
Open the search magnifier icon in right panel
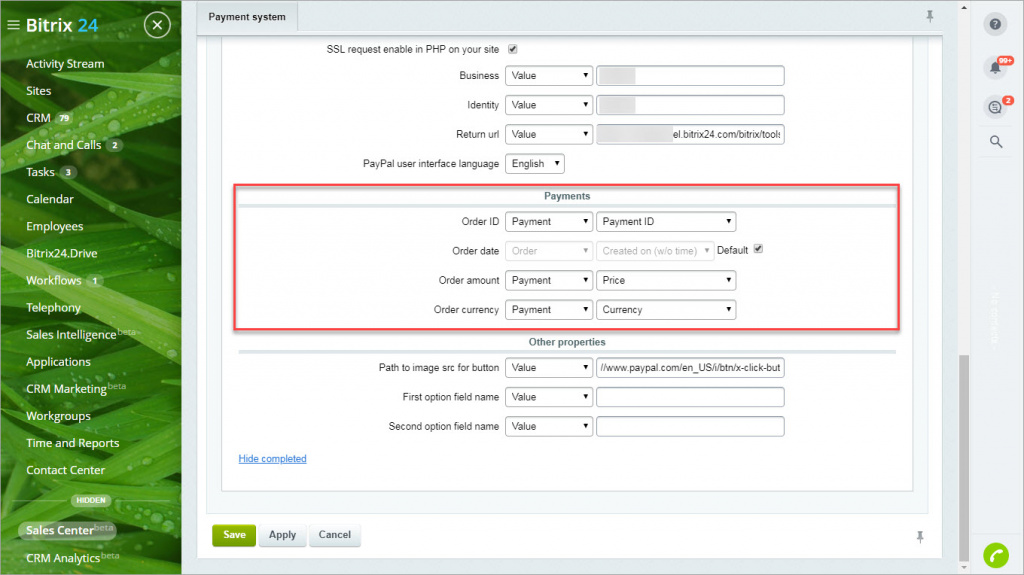tap(995, 142)
